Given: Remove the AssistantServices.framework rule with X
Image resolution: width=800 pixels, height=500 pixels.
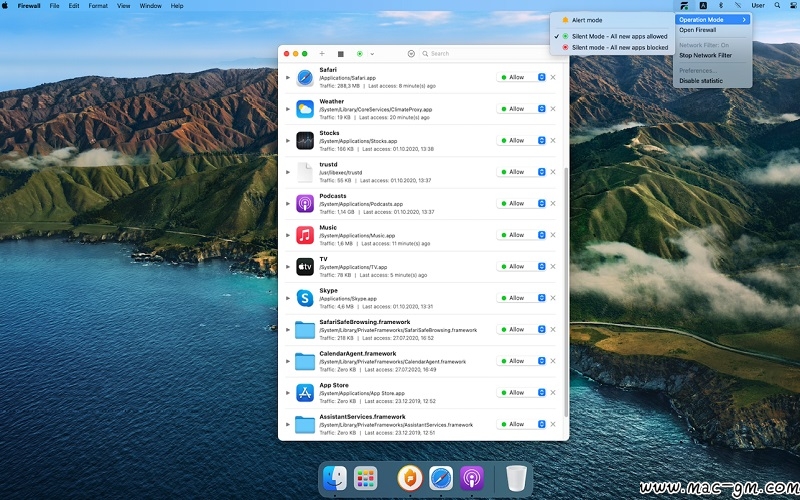Looking at the screenshot, I should click(x=553, y=424).
